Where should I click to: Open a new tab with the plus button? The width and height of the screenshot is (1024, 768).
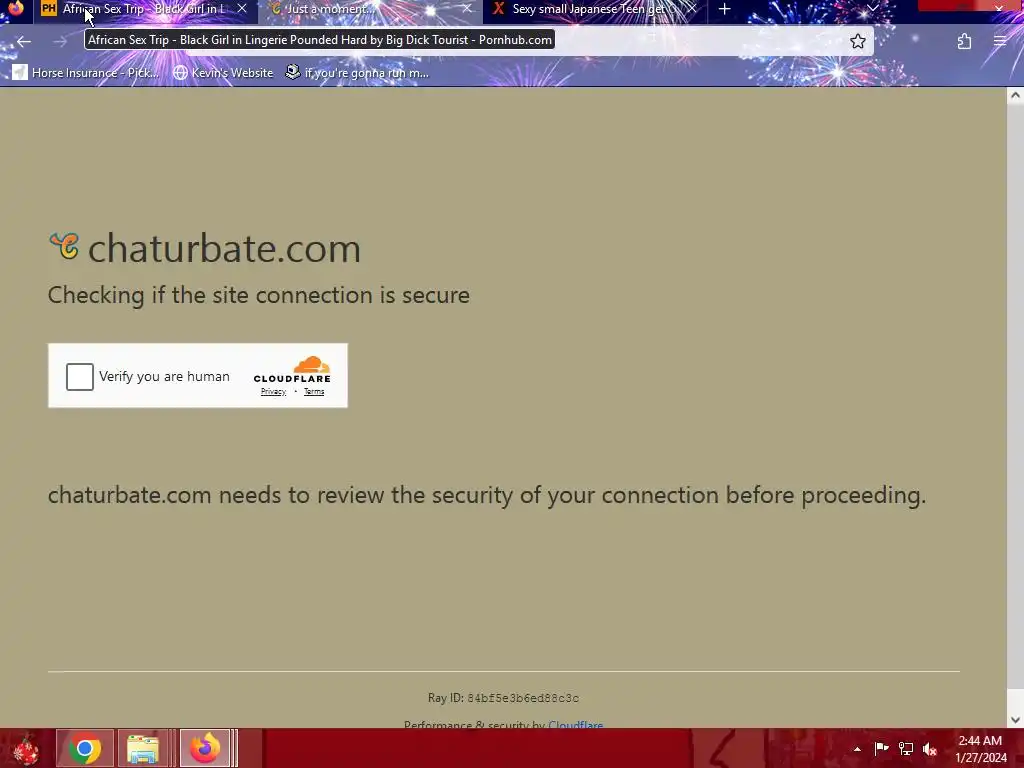coord(724,9)
